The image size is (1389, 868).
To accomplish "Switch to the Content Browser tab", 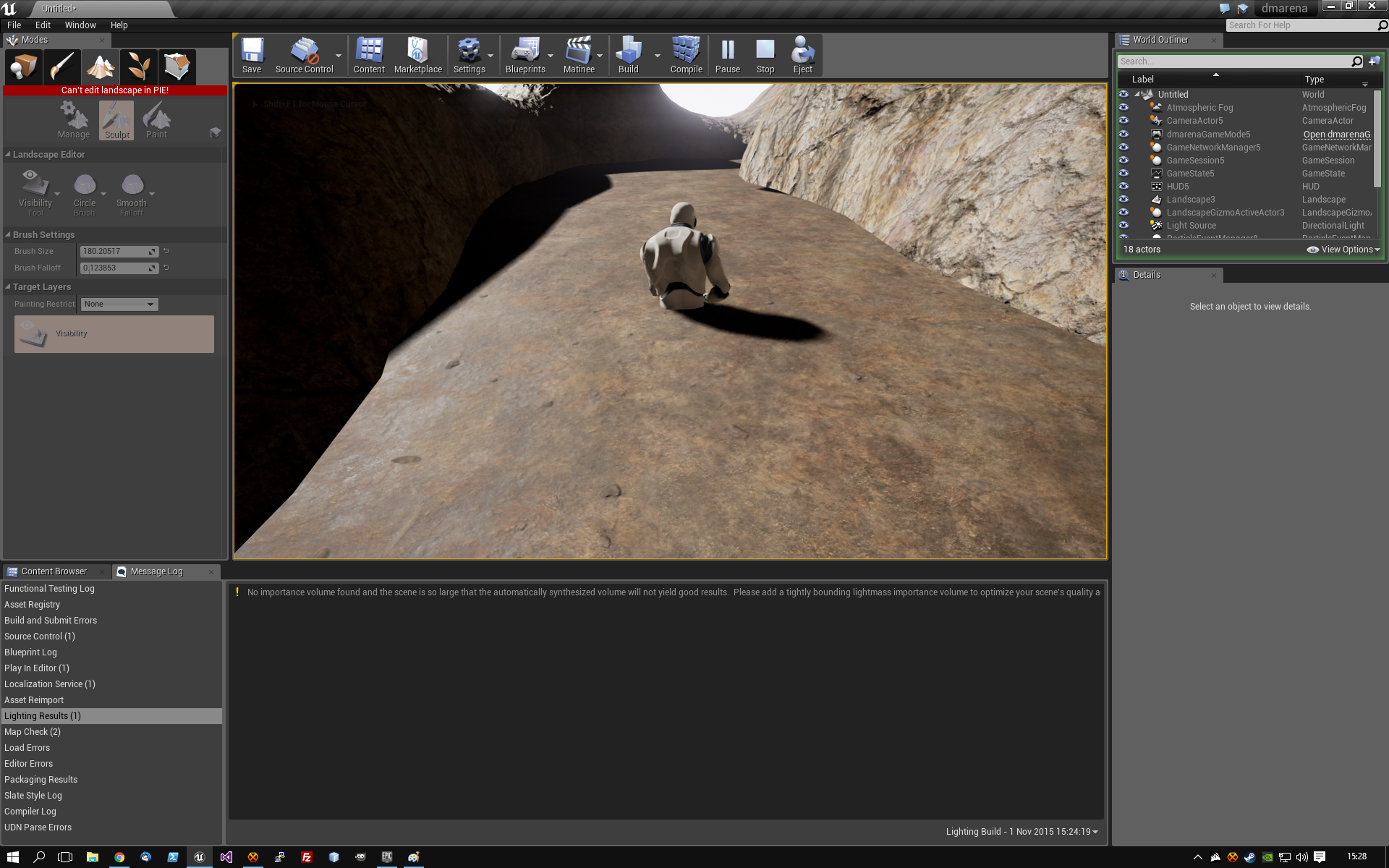I will (x=54, y=571).
